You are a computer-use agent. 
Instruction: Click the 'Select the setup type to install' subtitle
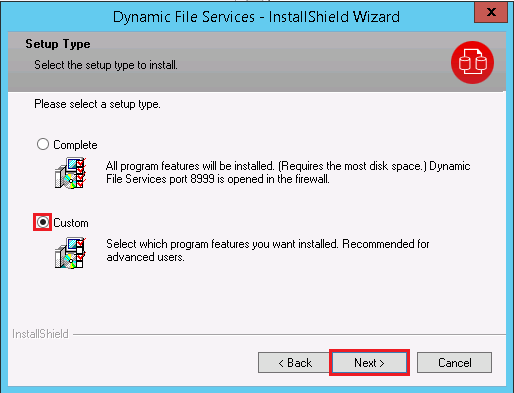point(106,65)
